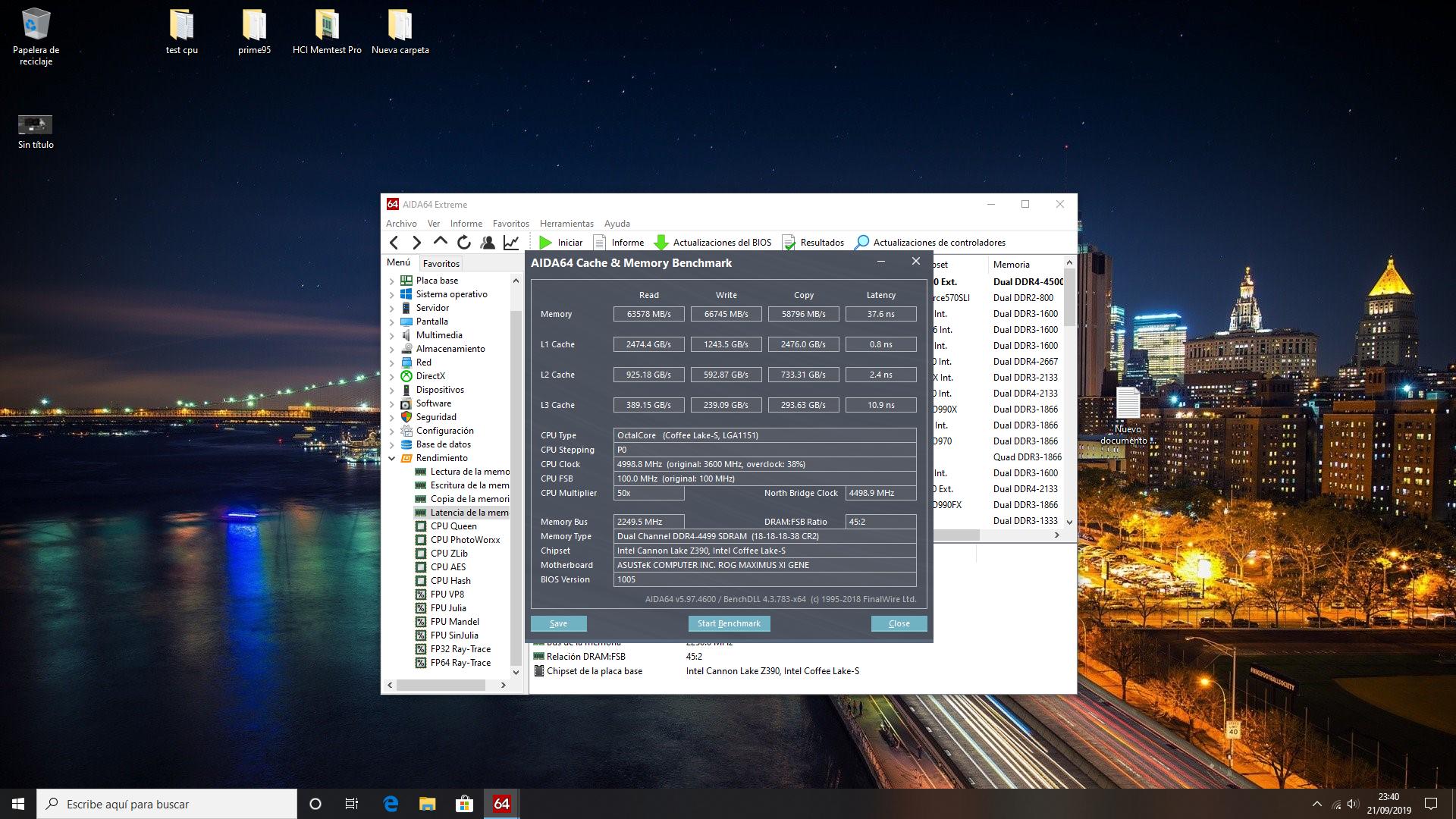Open Microsoft Edge from the taskbar
Viewport: 1456px width, 819px height.
pyautogui.click(x=391, y=804)
